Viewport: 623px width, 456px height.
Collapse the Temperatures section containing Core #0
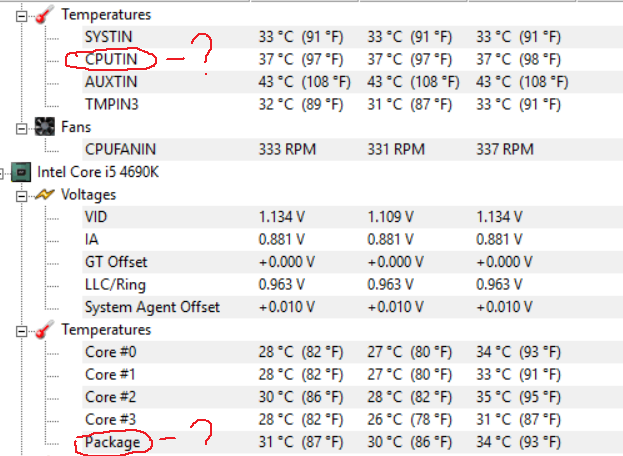(x=22, y=329)
